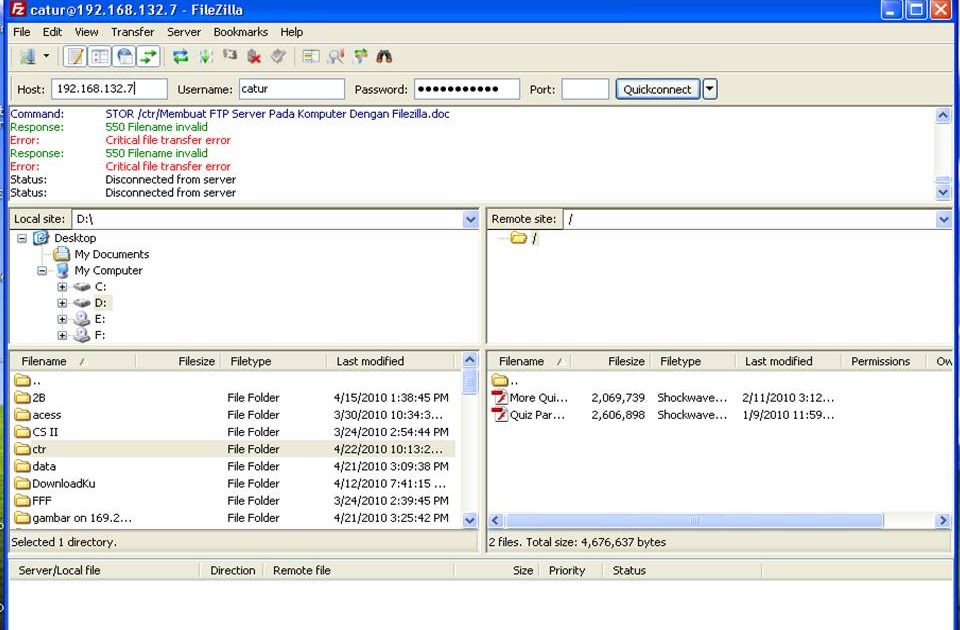Select the 2B folder icon
This screenshot has width=960, height=630.
tap(22, 397)
